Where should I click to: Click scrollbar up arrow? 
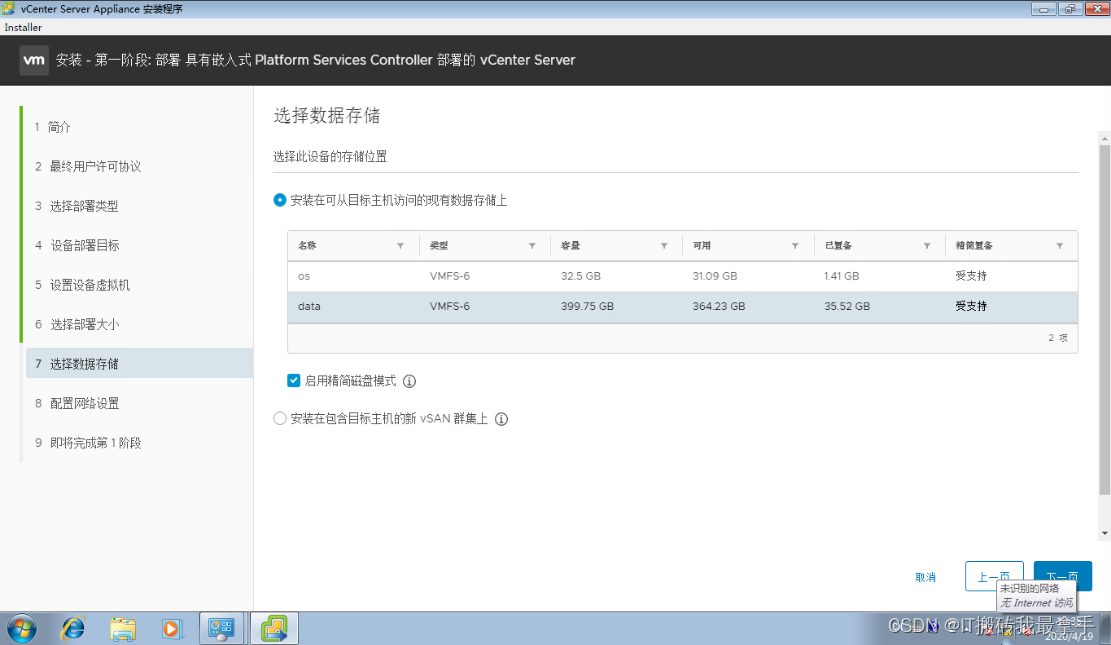pyautogui.click(x=1105, y=138)
